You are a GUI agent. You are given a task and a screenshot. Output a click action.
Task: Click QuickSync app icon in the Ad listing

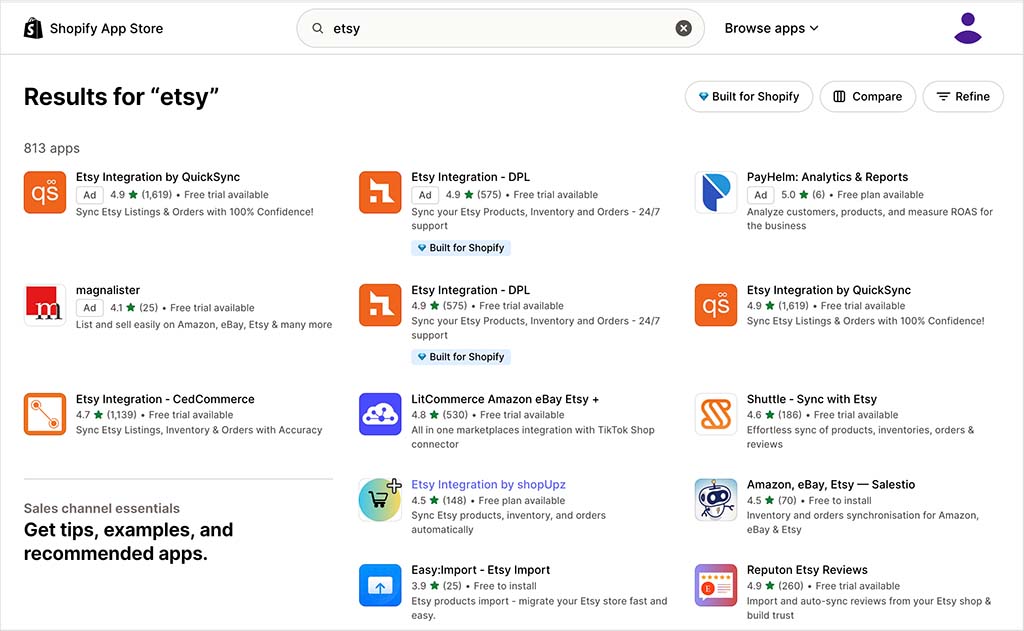coord(45,192)
